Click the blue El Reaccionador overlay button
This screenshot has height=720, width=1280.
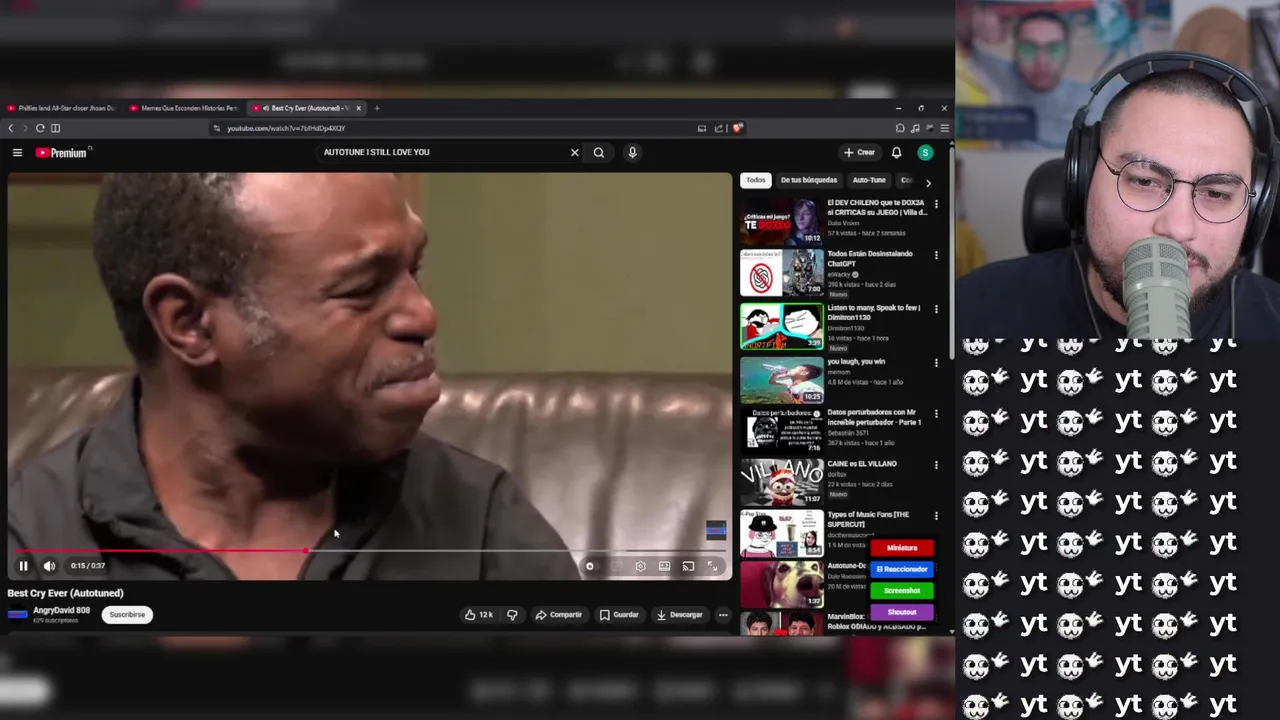tap(902, 569)
